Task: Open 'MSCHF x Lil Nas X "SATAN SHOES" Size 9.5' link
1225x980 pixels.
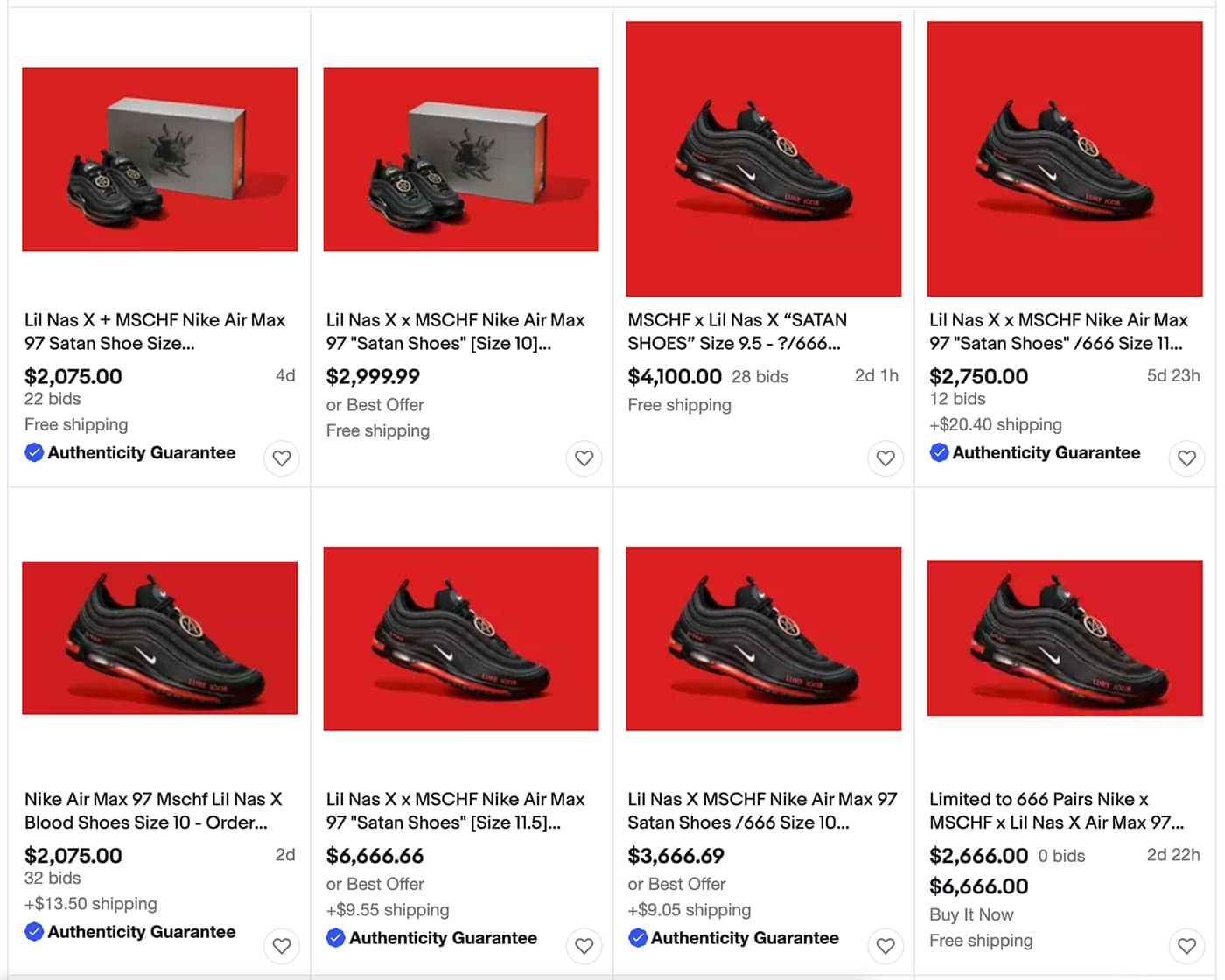Action: point(737,332)
